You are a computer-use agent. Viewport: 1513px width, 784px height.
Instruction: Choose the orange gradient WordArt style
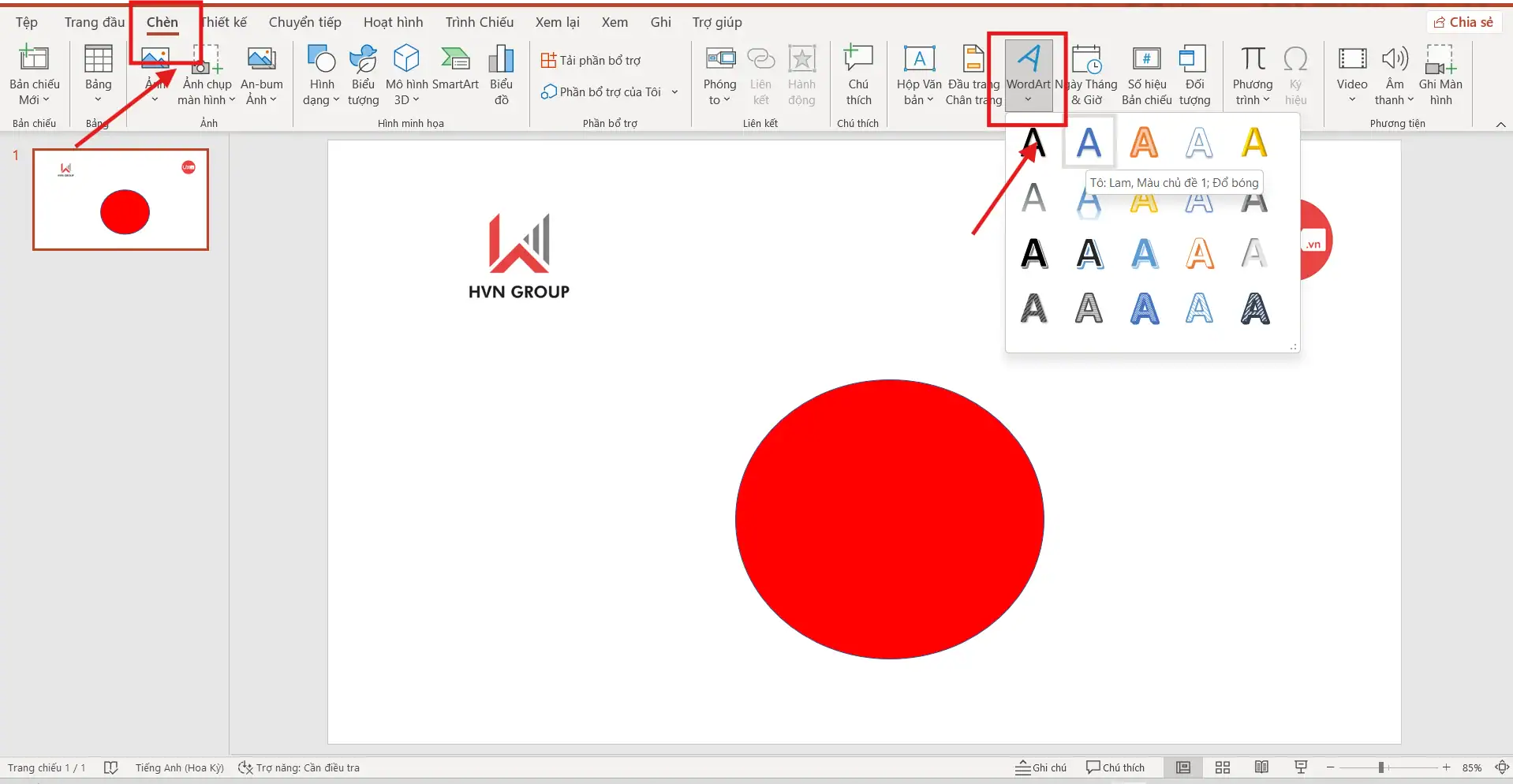1144,143
